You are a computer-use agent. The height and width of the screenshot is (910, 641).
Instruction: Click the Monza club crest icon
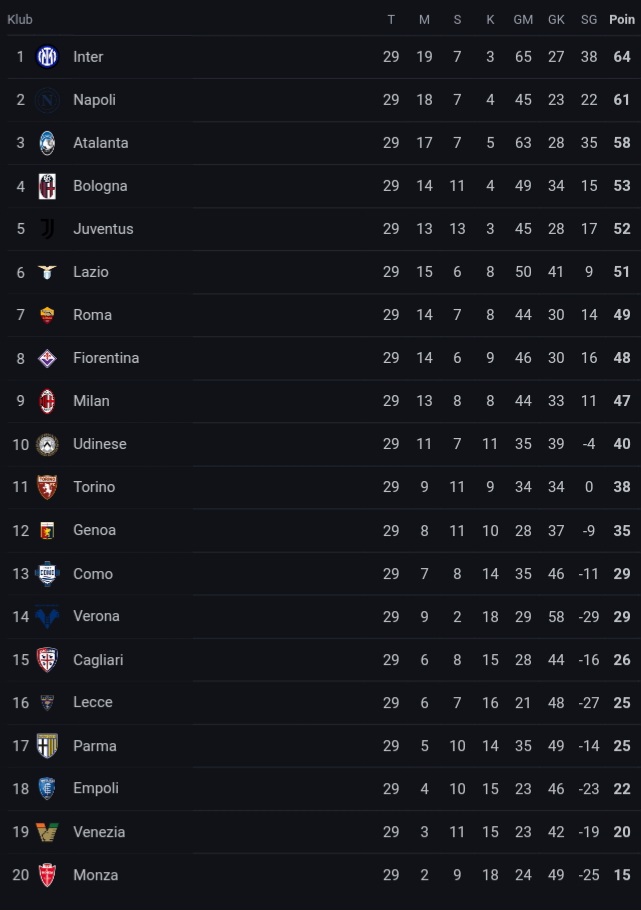[x=47, y=875]
